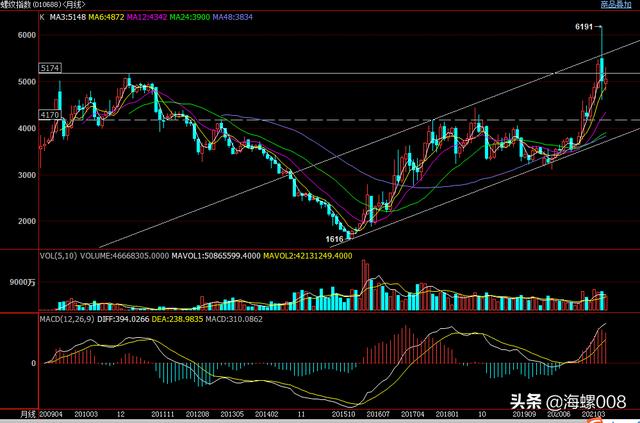The image size is (640, 423).
Task: Click the 5174 price level marker
Action: 50,67
